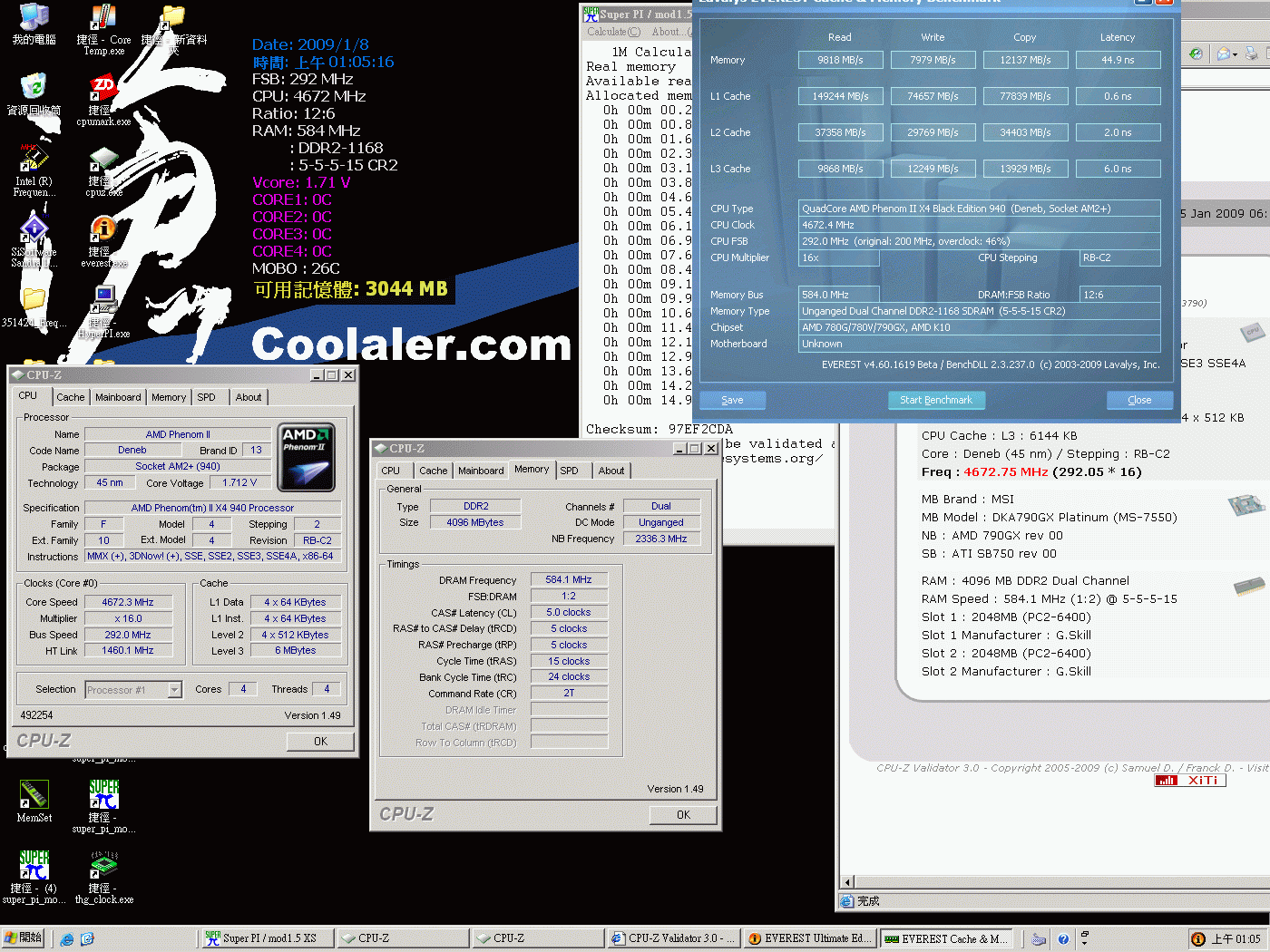1270x952 pixels.
Task: Click the L3 Cache Copy 13929 MB/s value
Action: pos(1026,169)
